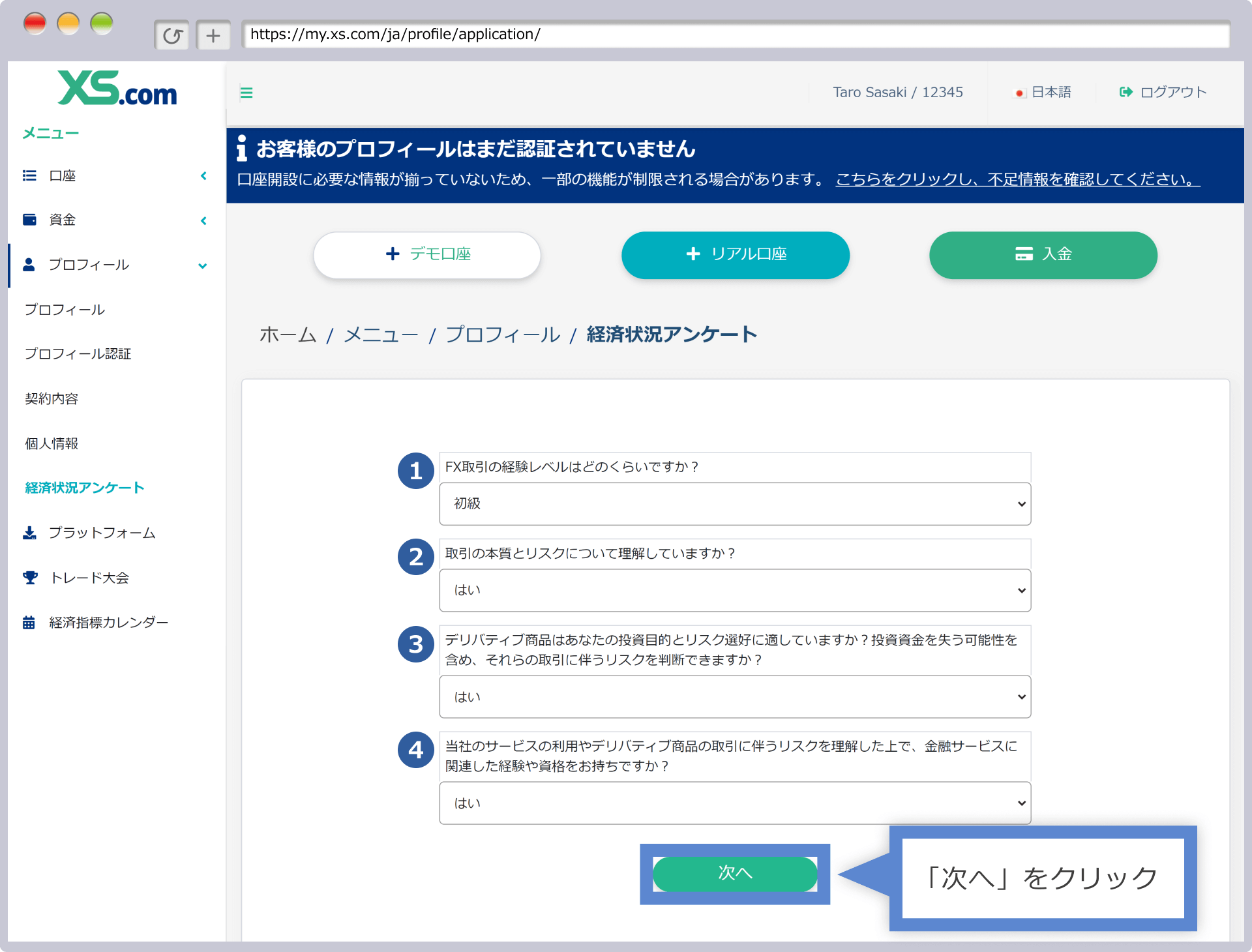Click the プラットフォーム download icon
This screenshot has width=1252, height=952.
tap(29, 533)
